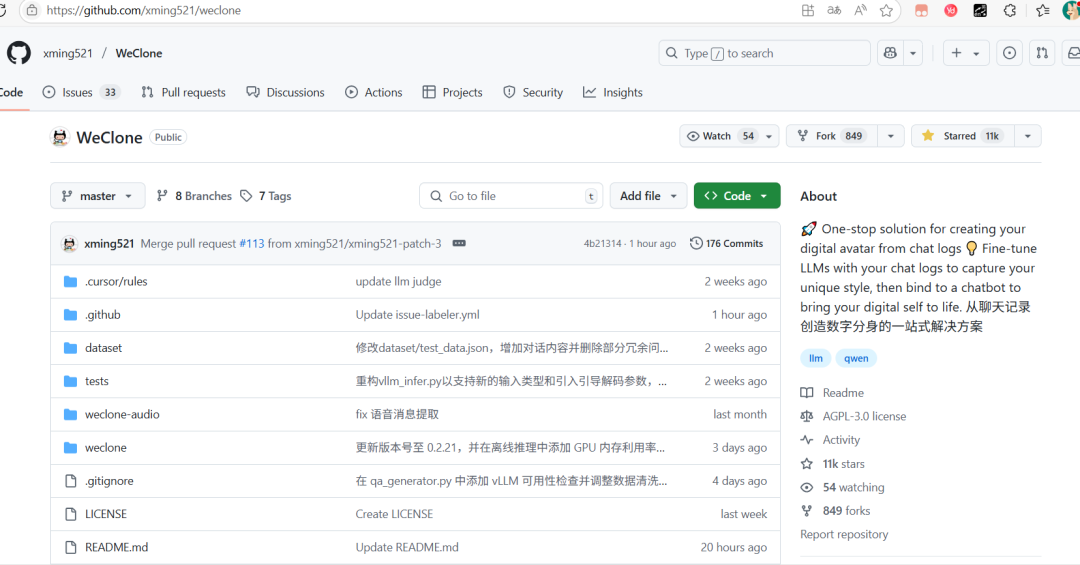Viewport: 1080px width, 565px height.
Task: Go to GitHub home via Octocat logo
Action: click(19, 53)
